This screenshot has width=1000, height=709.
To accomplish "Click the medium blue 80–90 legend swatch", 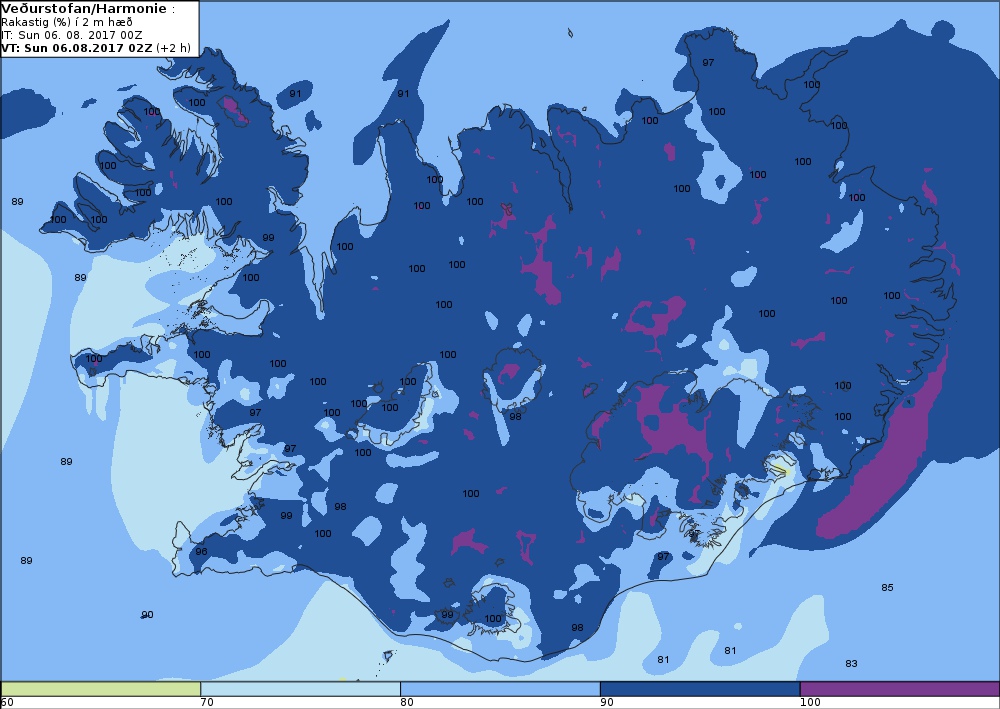I will 500,689.
